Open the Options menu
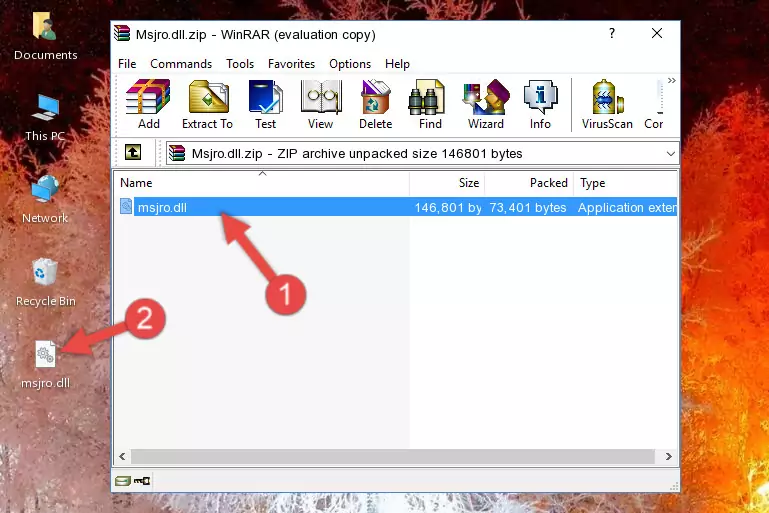Viewport: 769px width, 513px height. point(350,64)
